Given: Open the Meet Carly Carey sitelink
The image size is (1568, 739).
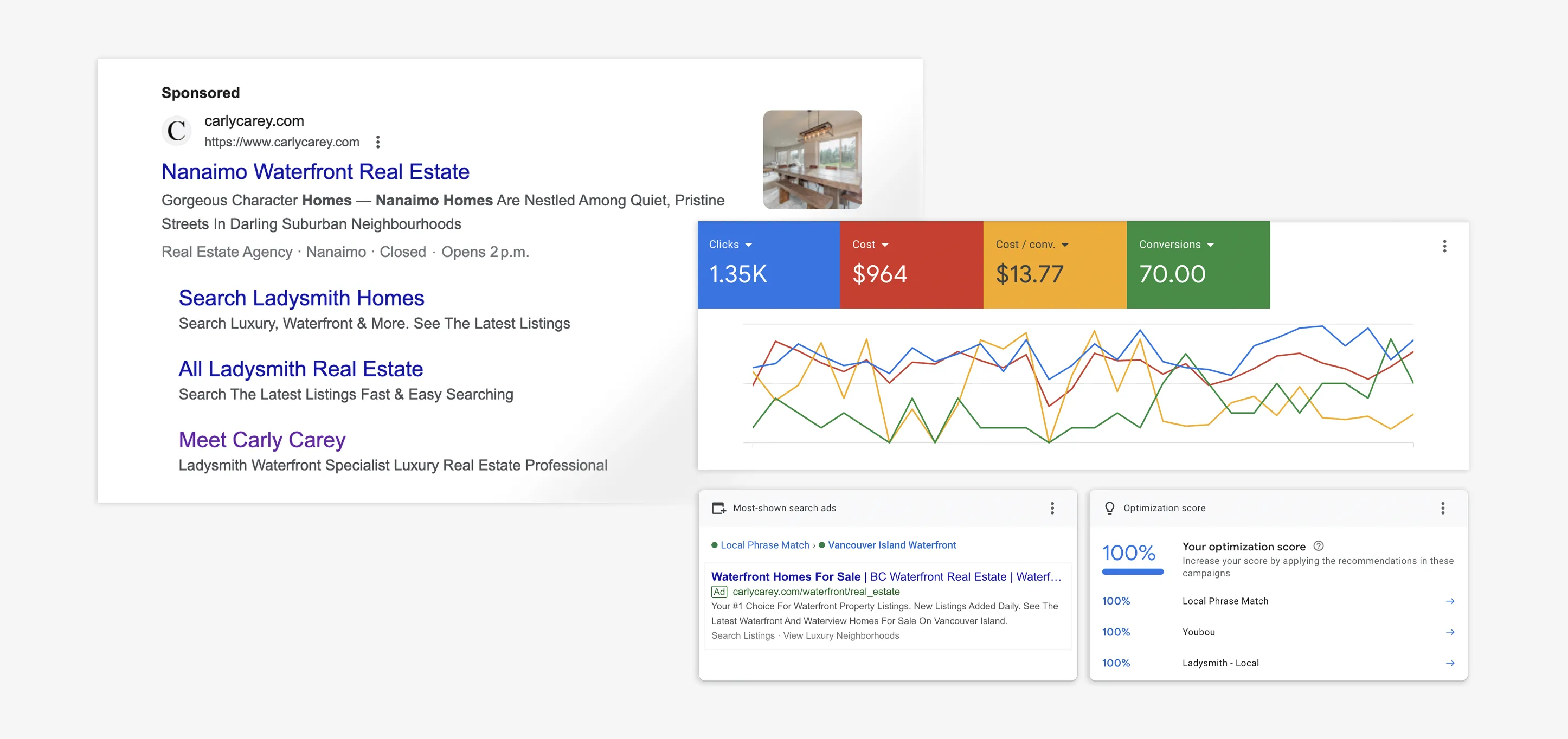Looking at the screenshot, I should pos(262,440).
